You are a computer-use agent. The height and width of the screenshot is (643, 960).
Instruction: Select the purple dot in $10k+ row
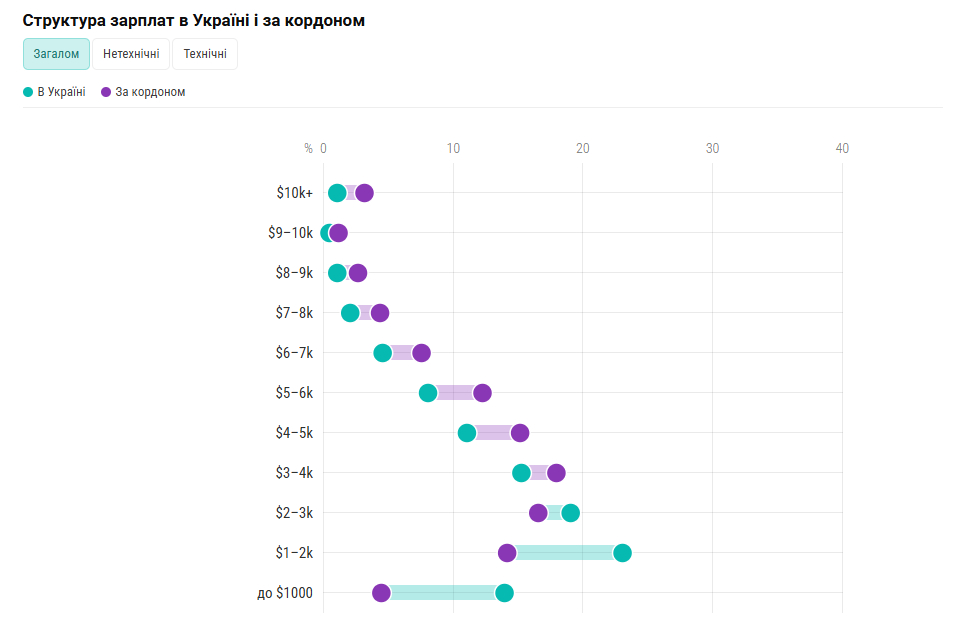click(365, 193)
